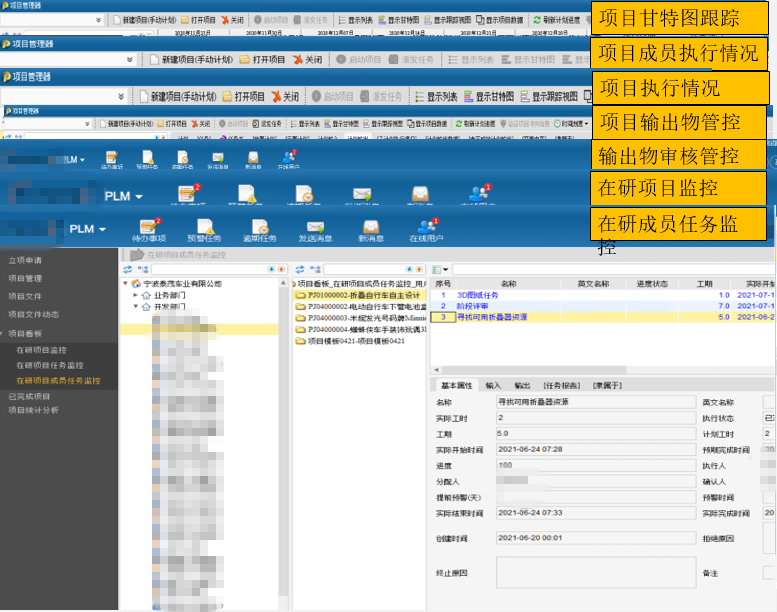Open 逾期任务 in the front-most PLM toolbar
This screenshot has height=612, width=777.
[x=260, y=230]
